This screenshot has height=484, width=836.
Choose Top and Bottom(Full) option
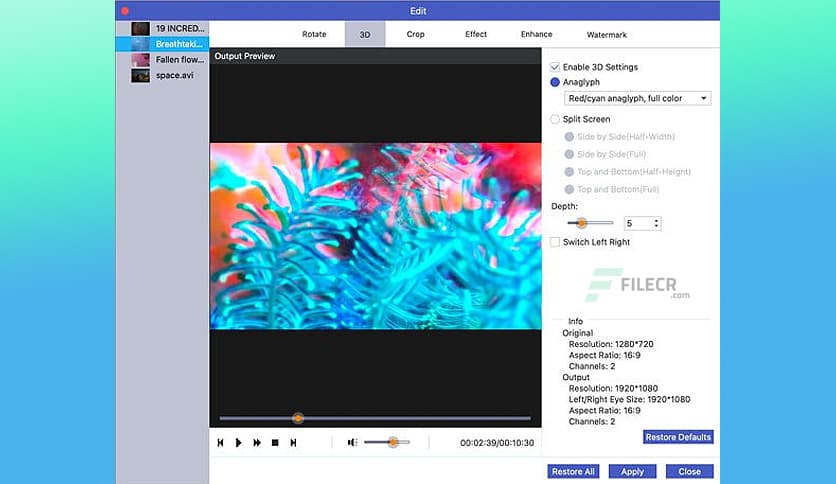click(x=569, y=189)
